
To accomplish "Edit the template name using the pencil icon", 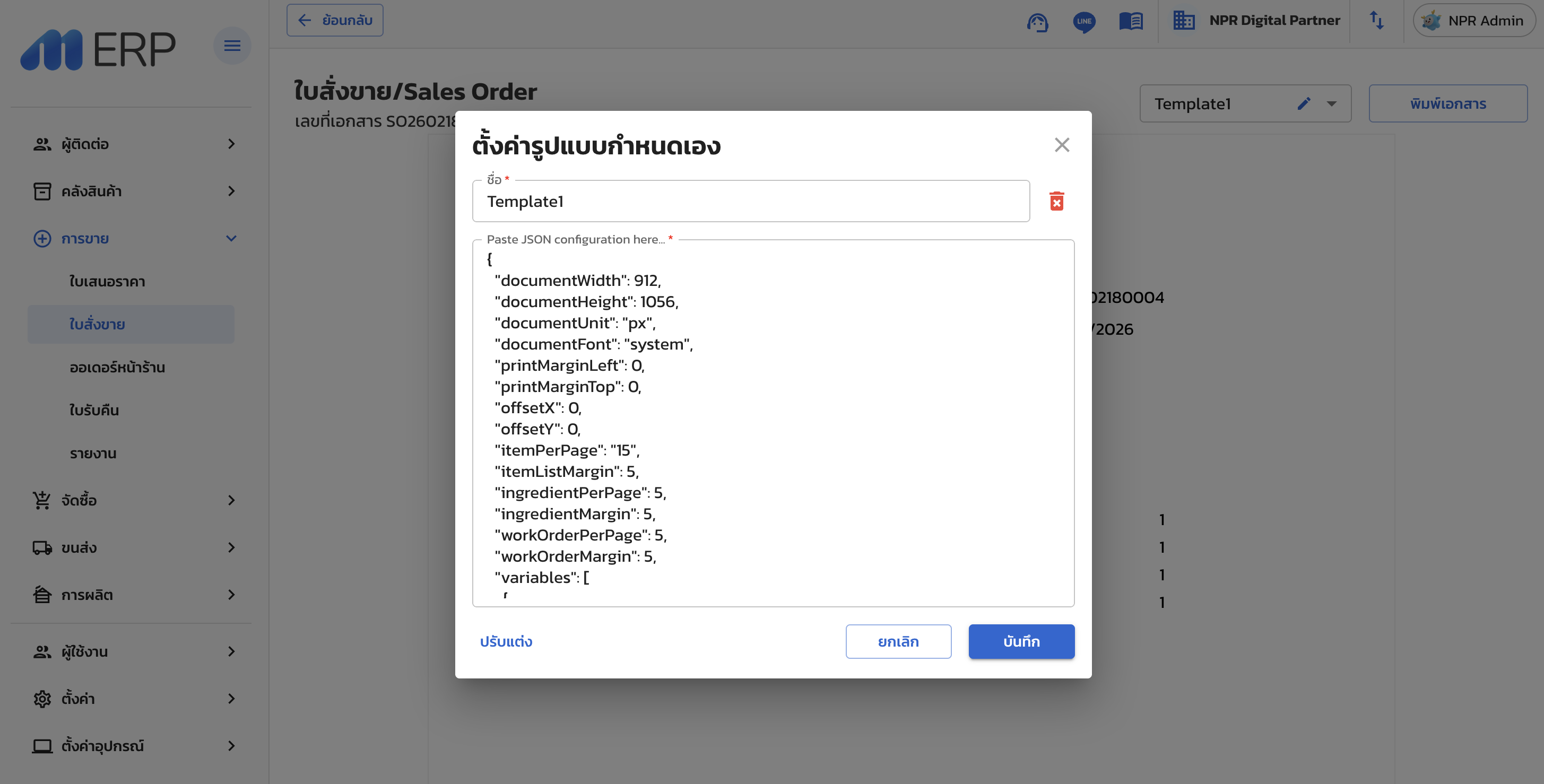I will (x=1305, y=103).
